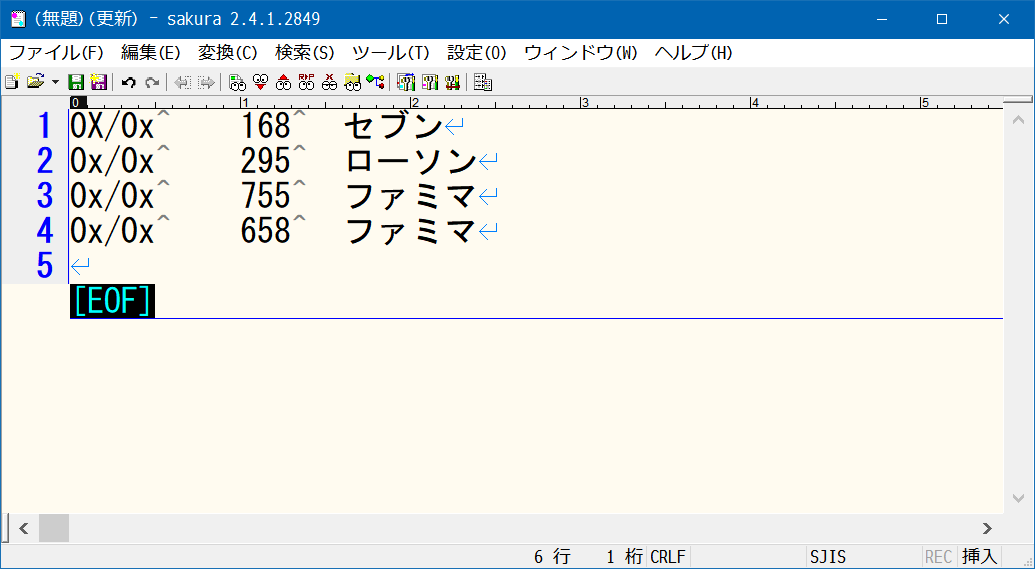This screenshot has width=1035, height=569.
Task: Click the word ローソン on line 2
Action: (x=410, y=160)
